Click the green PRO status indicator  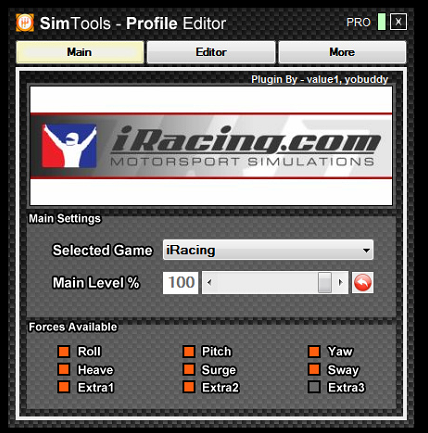point(382,22)
